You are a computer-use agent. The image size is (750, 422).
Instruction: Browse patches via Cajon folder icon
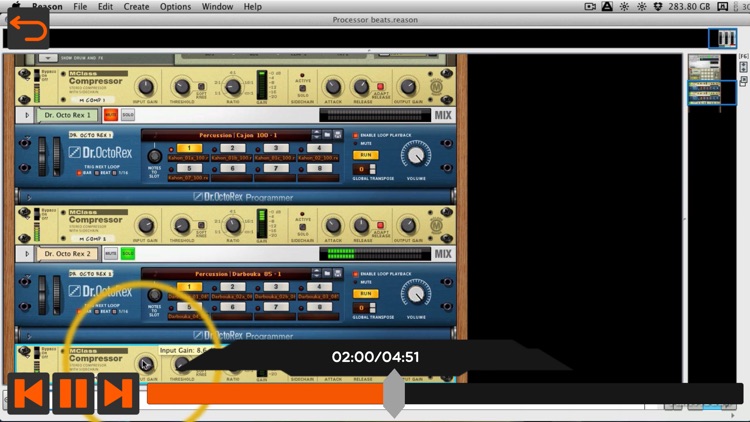tap(327, 135)
